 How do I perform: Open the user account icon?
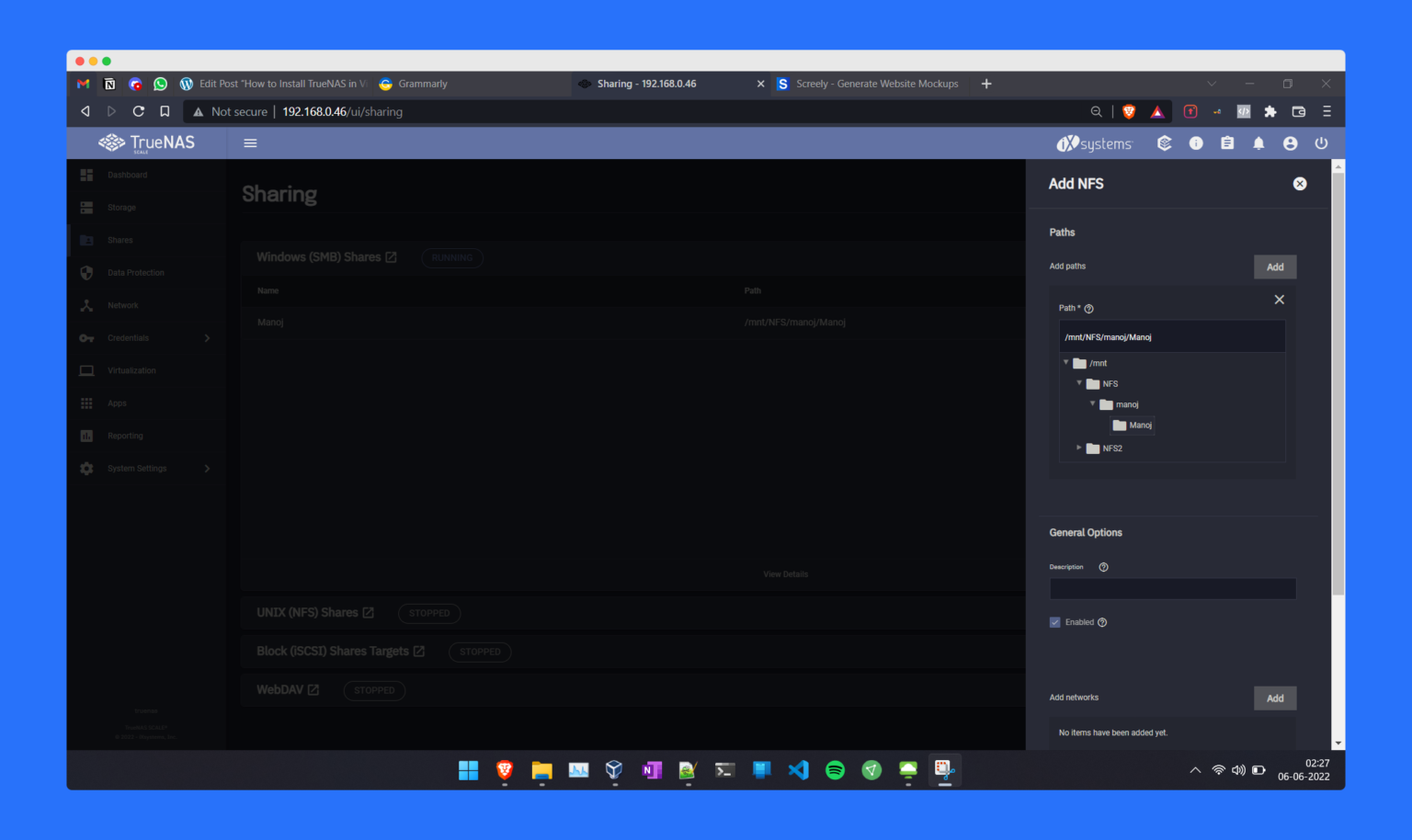pos(1290,143)
